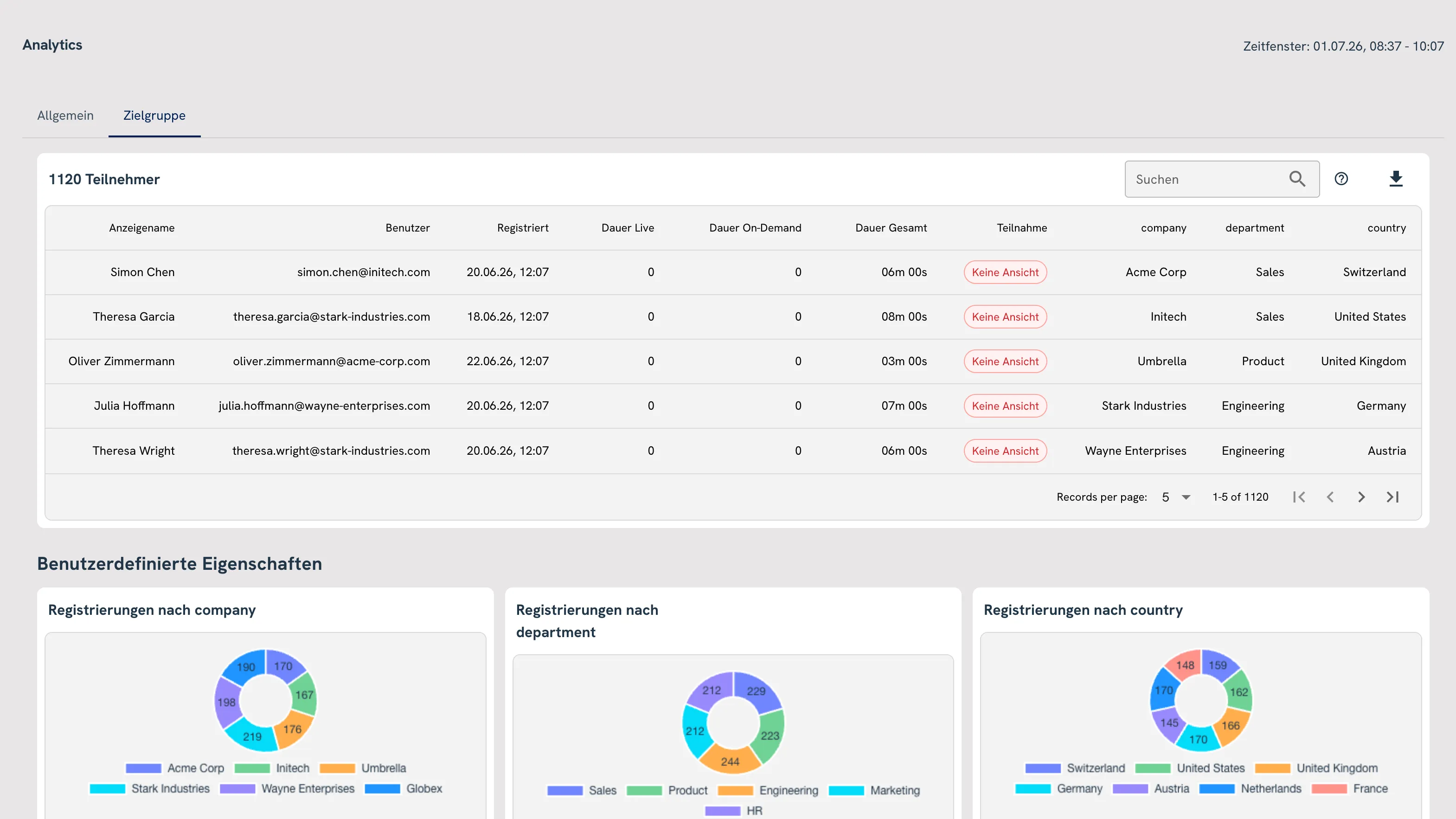1456x819 pixels.
Task: Toggle Initech legend swatch
Action: [x=252, y=768]
